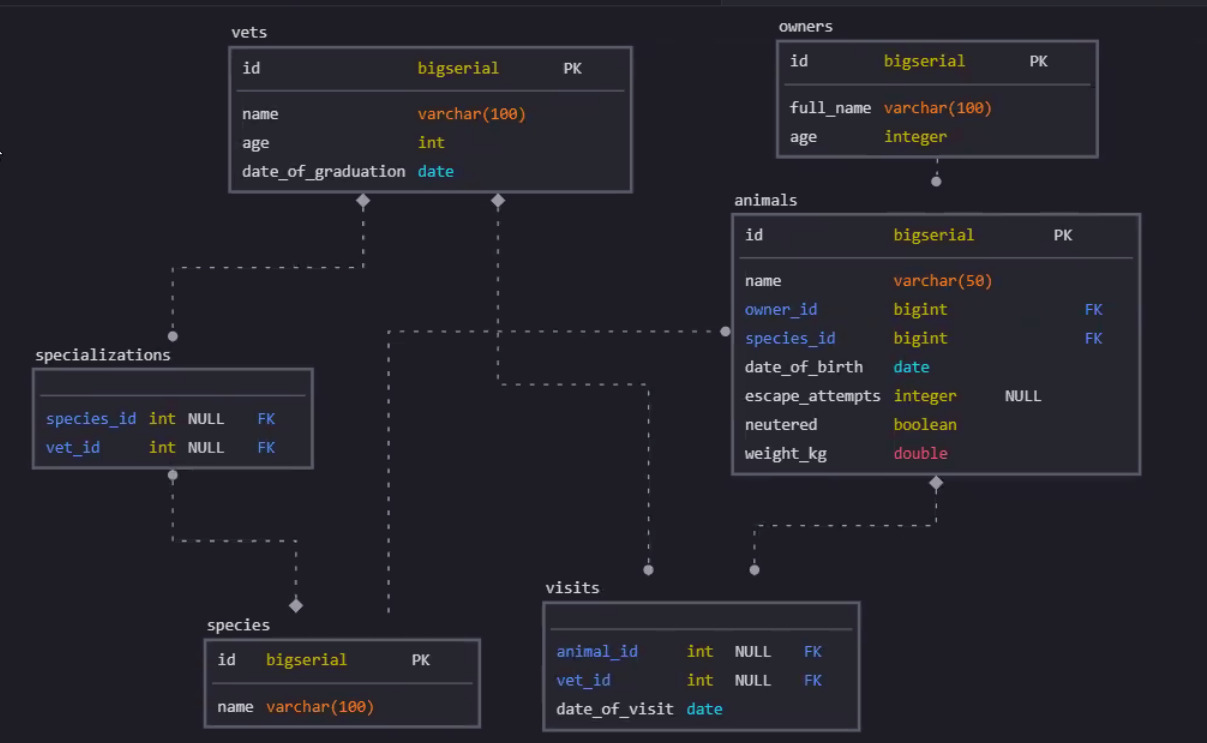Click the circle anchor below the owners table
This screenshot has height=743, width=1207.
pyautogui.click(x=936, y=180)
